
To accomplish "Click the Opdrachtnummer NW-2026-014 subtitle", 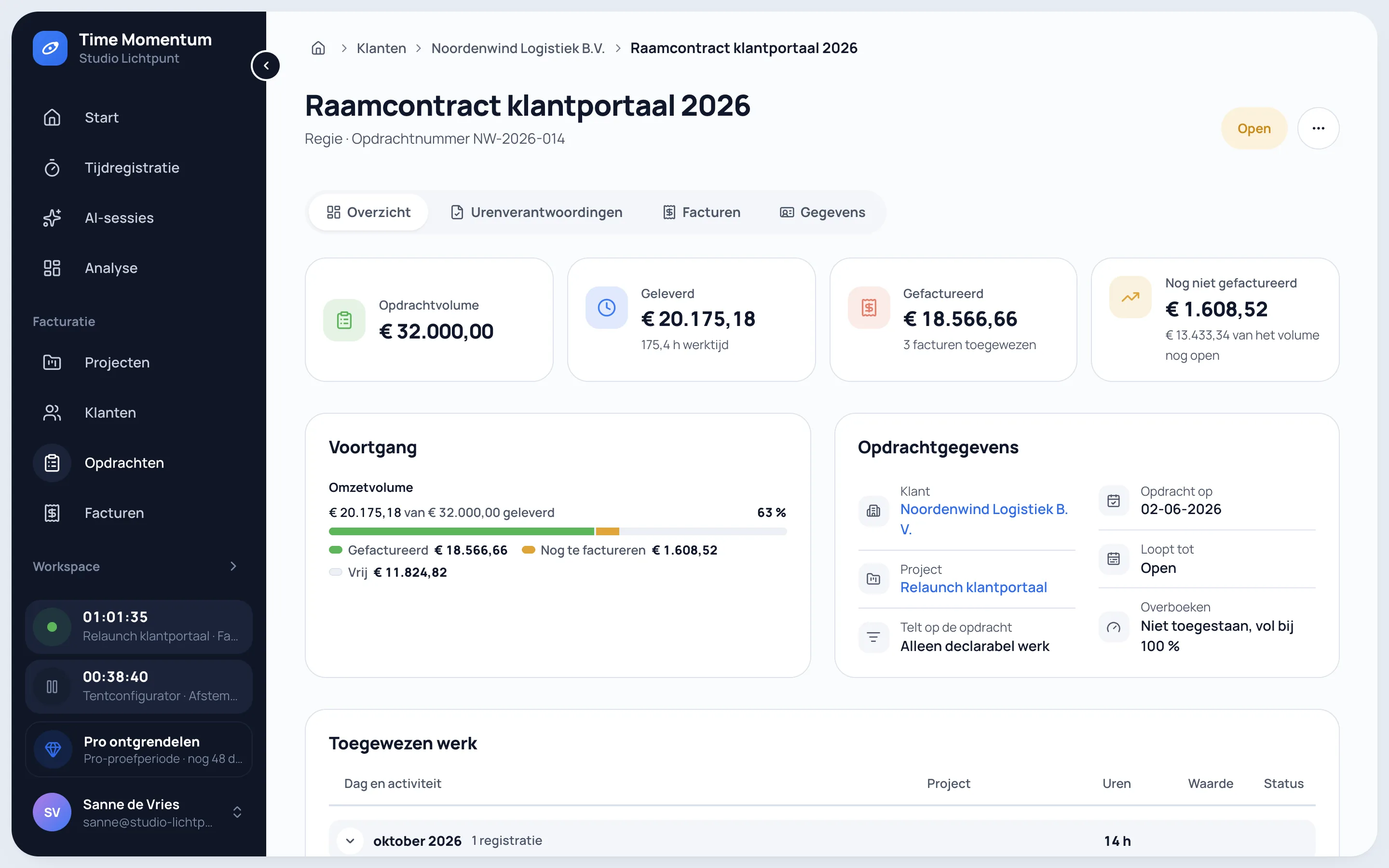I will [458, 139].
